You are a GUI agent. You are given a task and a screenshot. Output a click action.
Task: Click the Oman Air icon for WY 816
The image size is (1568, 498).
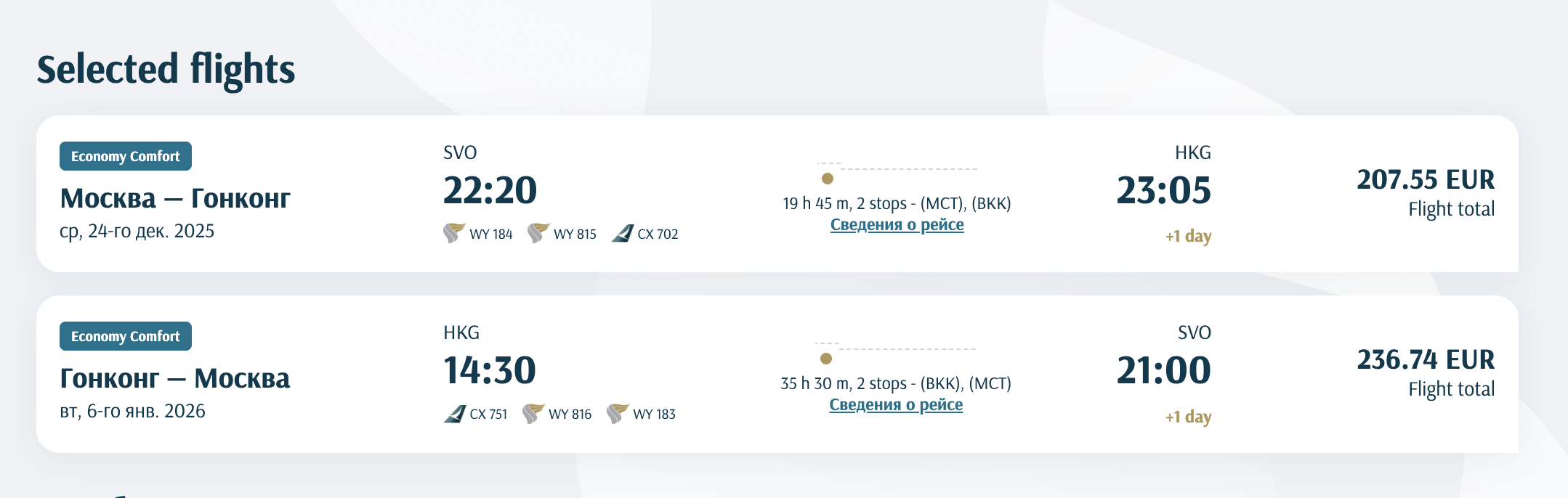[x=533, y=414]
